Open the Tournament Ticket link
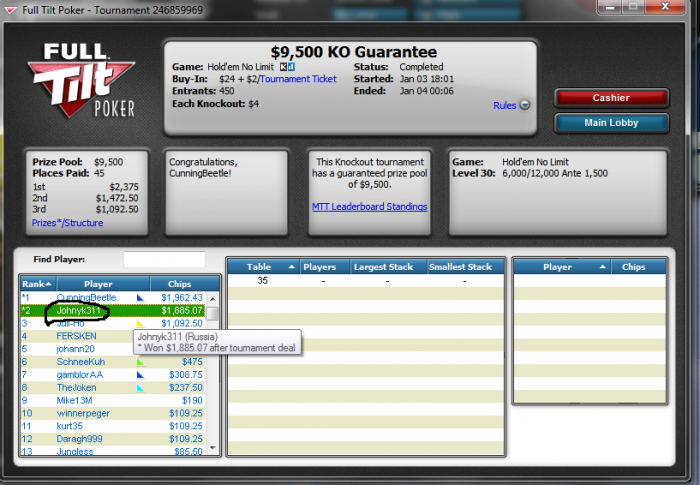 coord(298,79)
